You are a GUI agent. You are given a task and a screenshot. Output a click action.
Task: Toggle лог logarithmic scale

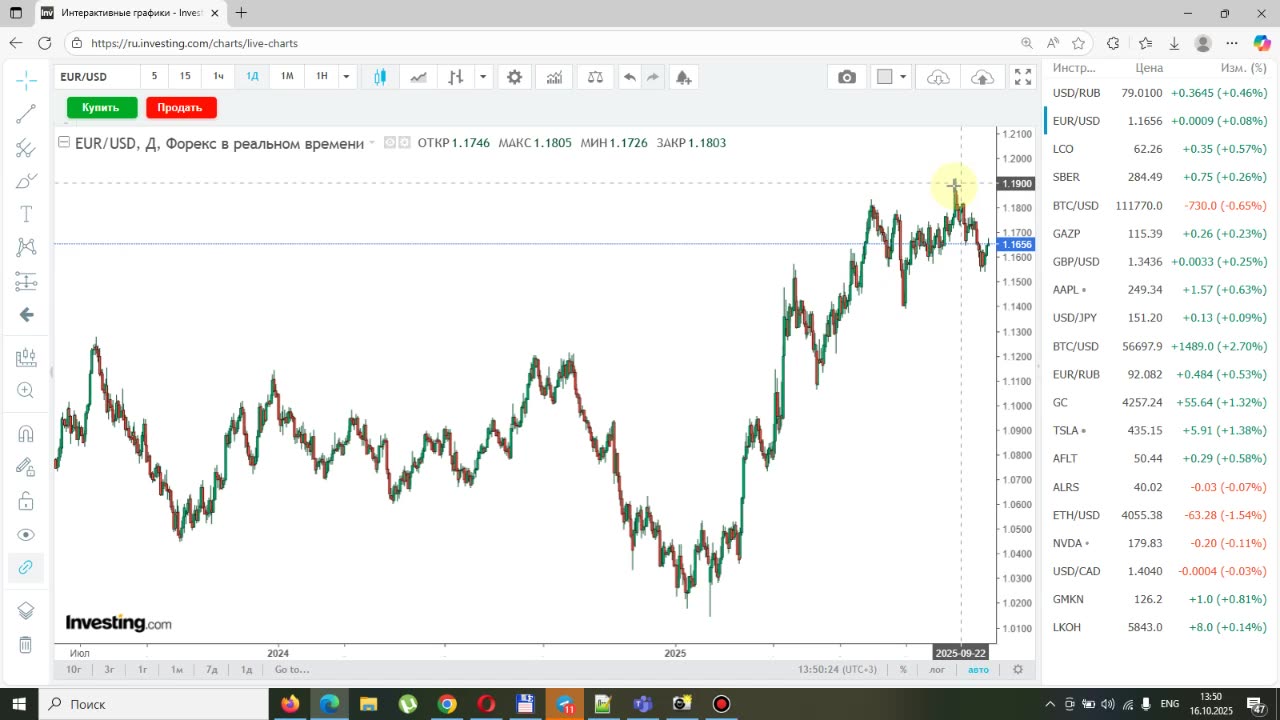click(x=937, y=670)
